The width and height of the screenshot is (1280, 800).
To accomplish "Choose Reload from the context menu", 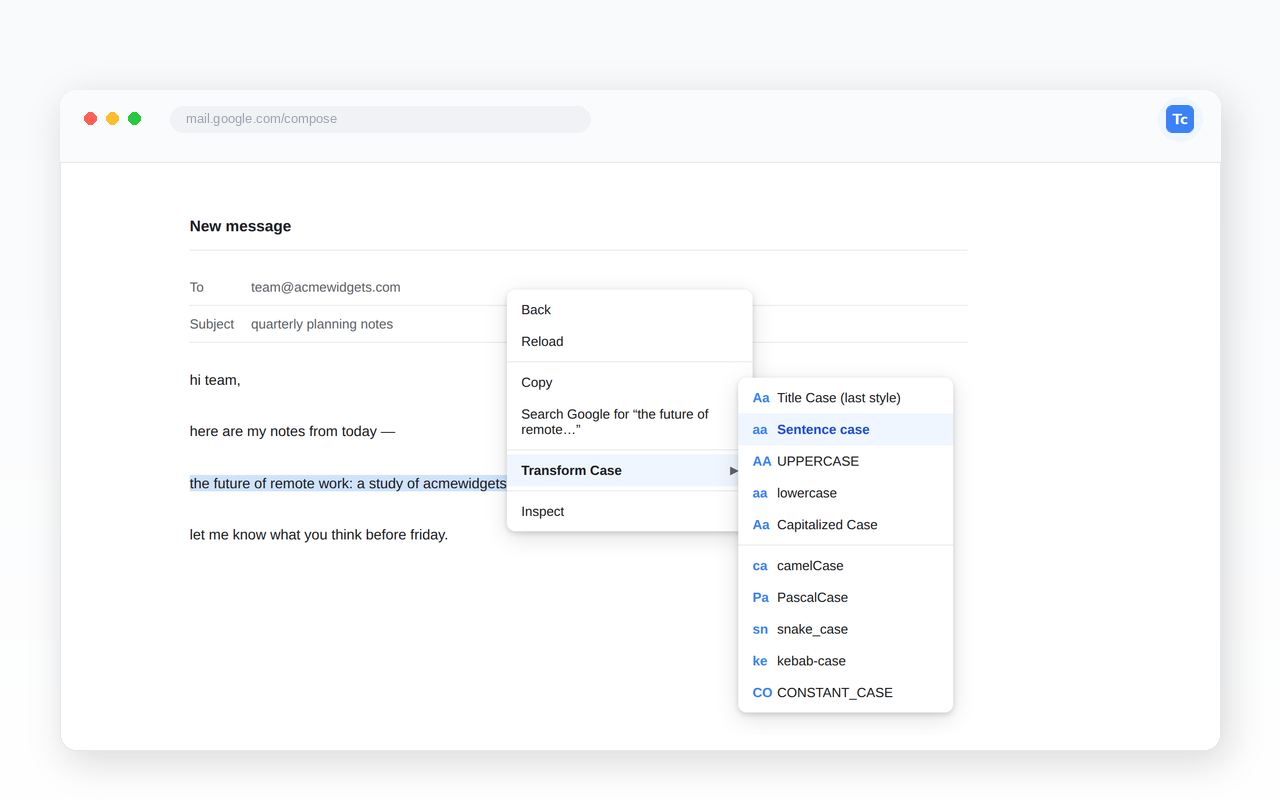I will click(630, 342).
